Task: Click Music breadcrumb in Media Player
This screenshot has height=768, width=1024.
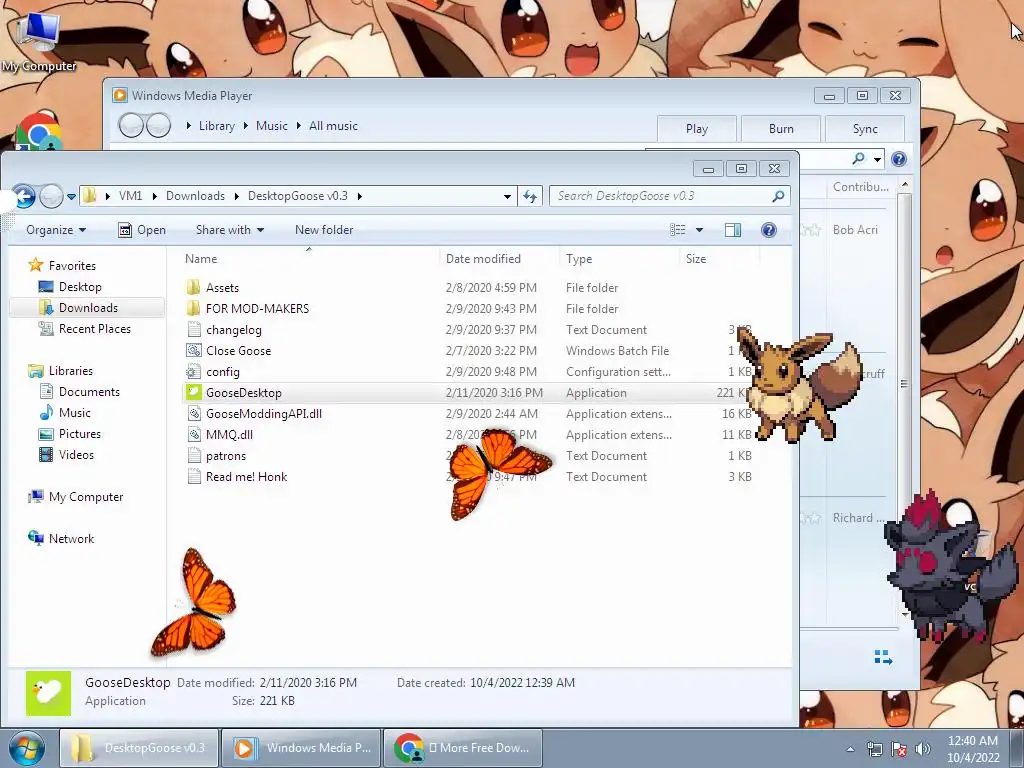Action: [272, 126]
